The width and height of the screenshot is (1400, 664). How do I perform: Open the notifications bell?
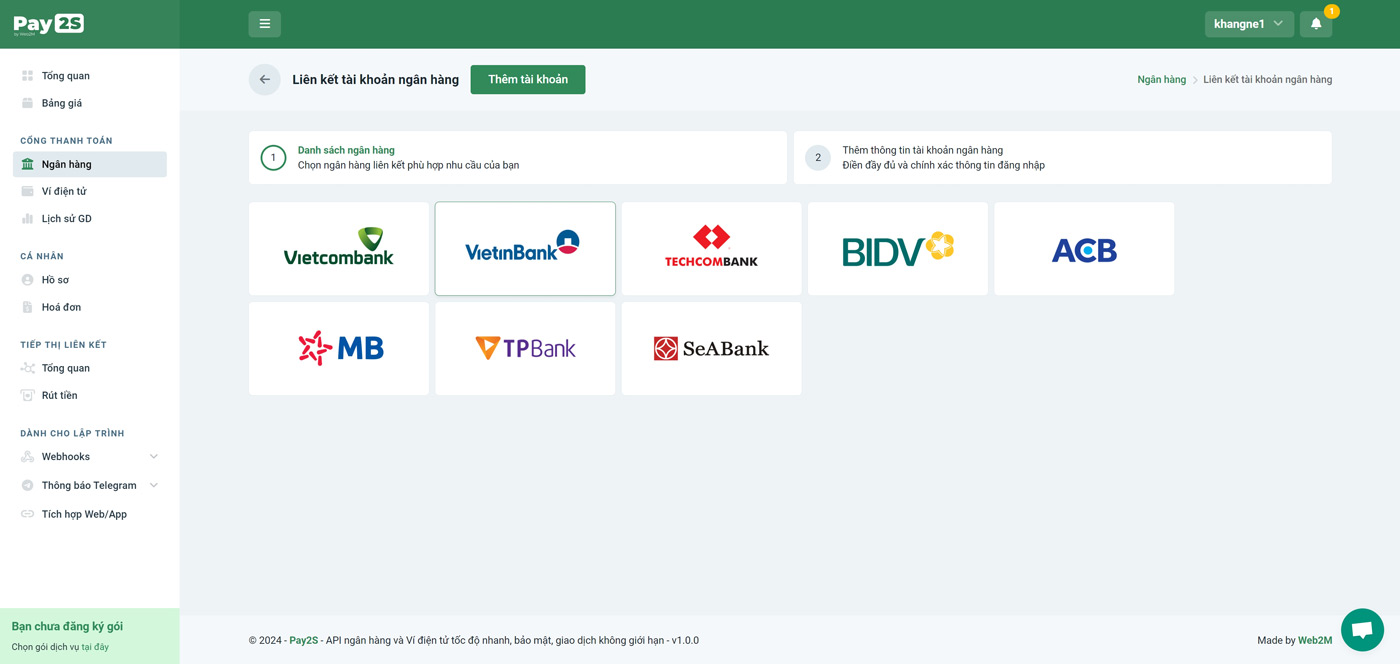pos(1316,24)
